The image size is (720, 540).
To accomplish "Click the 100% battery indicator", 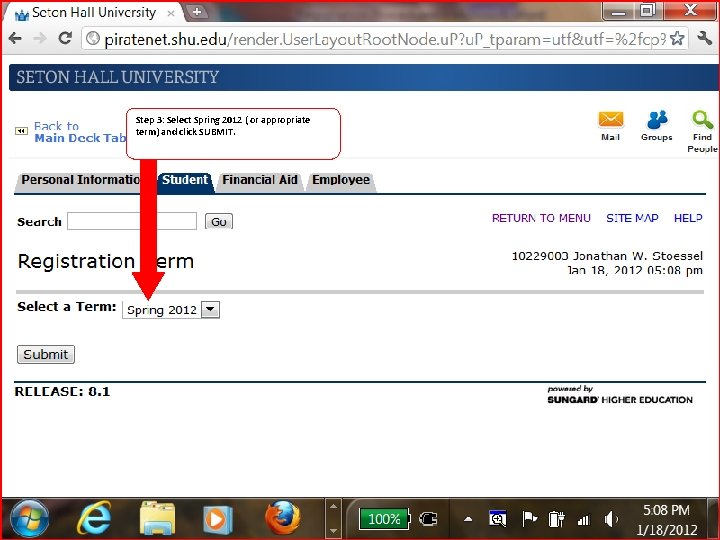I will tap(384, 519).
